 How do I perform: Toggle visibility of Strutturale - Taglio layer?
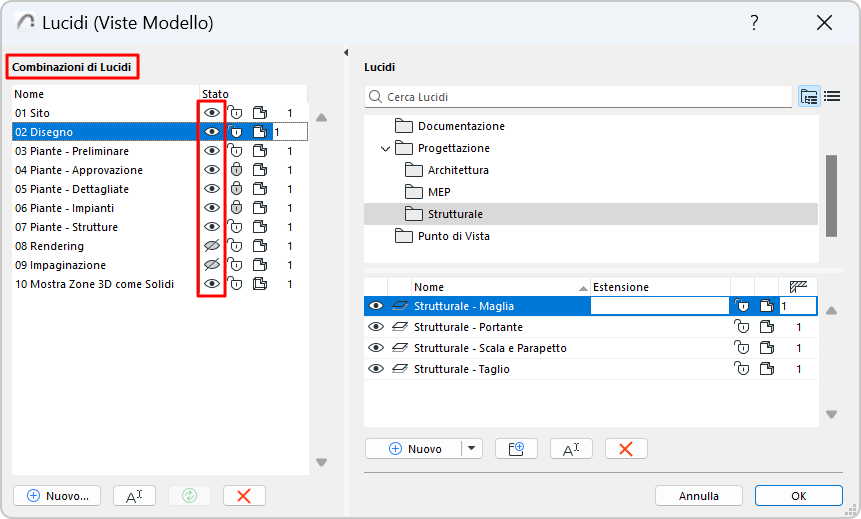376,369
